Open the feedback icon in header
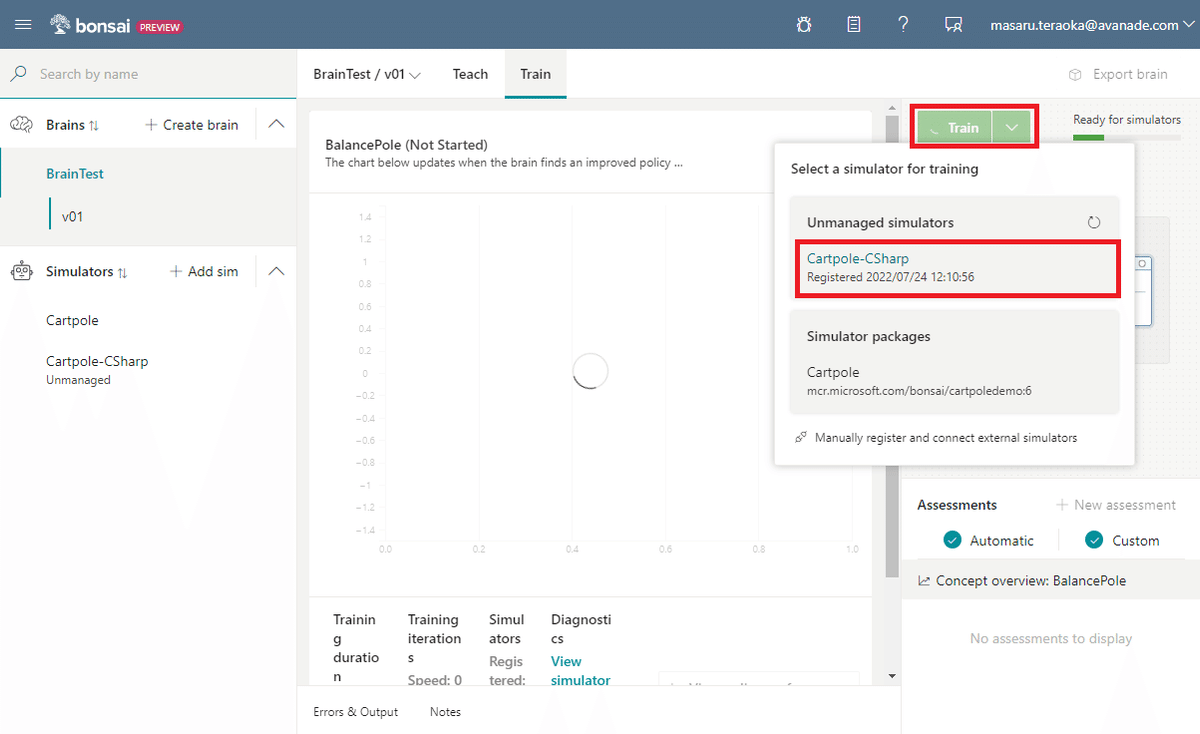Image resolution: width=1200 pixels, height=734 pixels. pyautogui.click(x=953, y=25)
